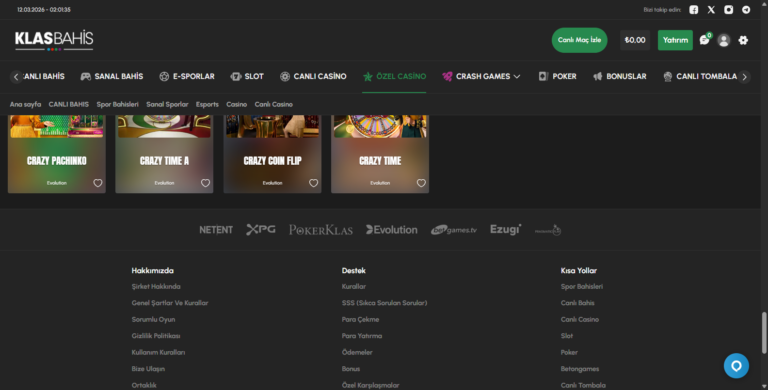Viewport: 768px width, 390px height.
Task: Open SSS (Sıkça Sorulan Sorular) link
Action: pyautogui.click(x=384, y=303)
